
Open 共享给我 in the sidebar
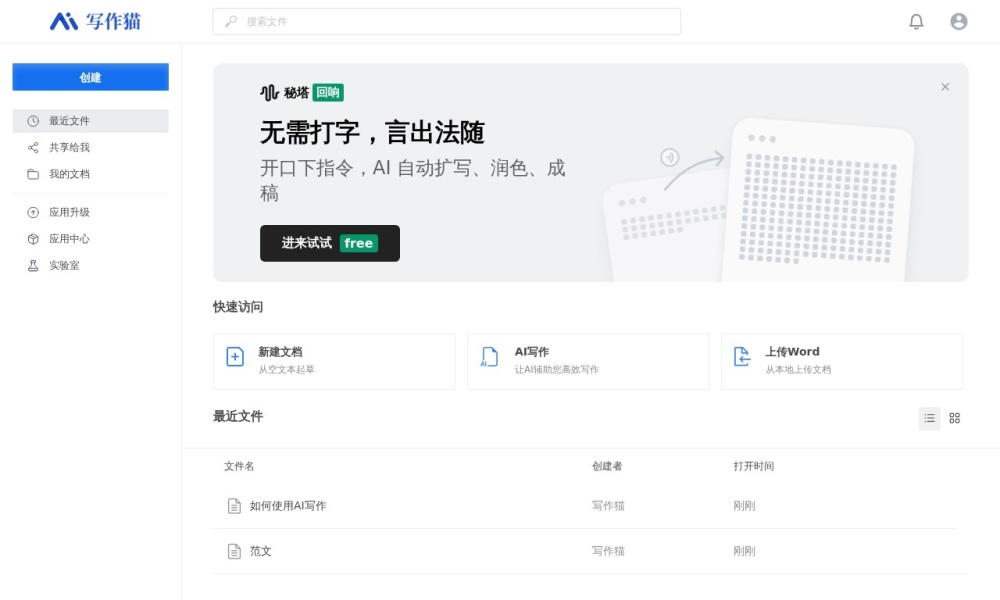click(x=91, y=147)
